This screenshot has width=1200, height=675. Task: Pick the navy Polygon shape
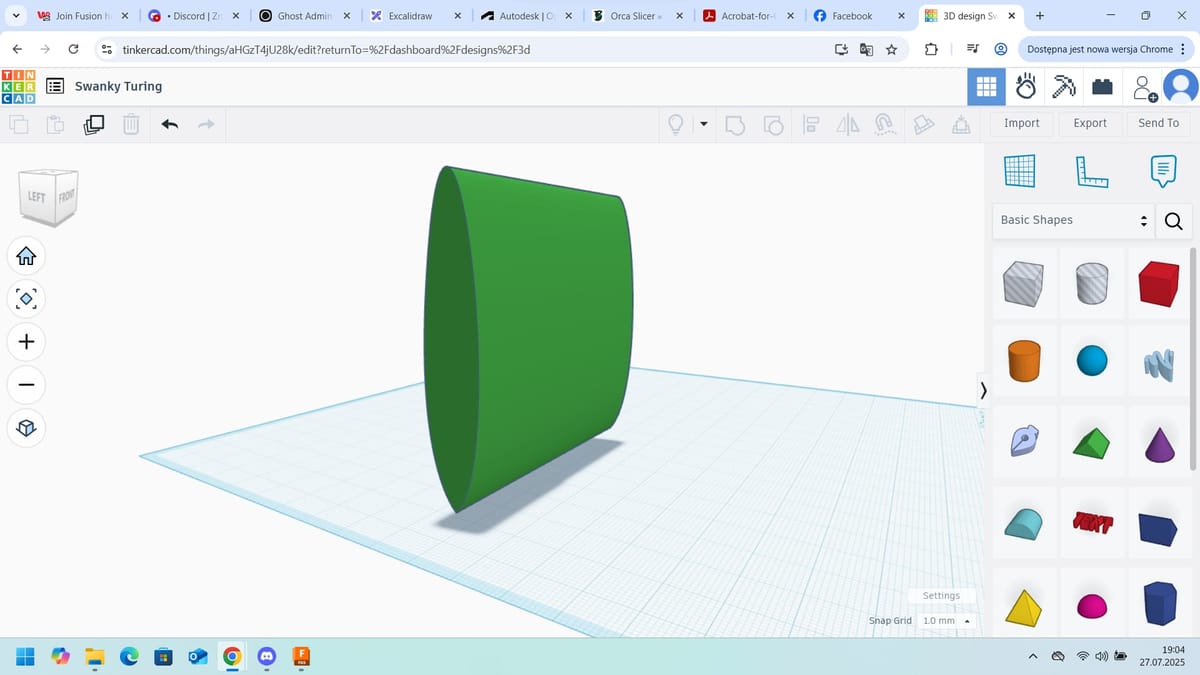pyautogui.click(x=1160, y=603)
